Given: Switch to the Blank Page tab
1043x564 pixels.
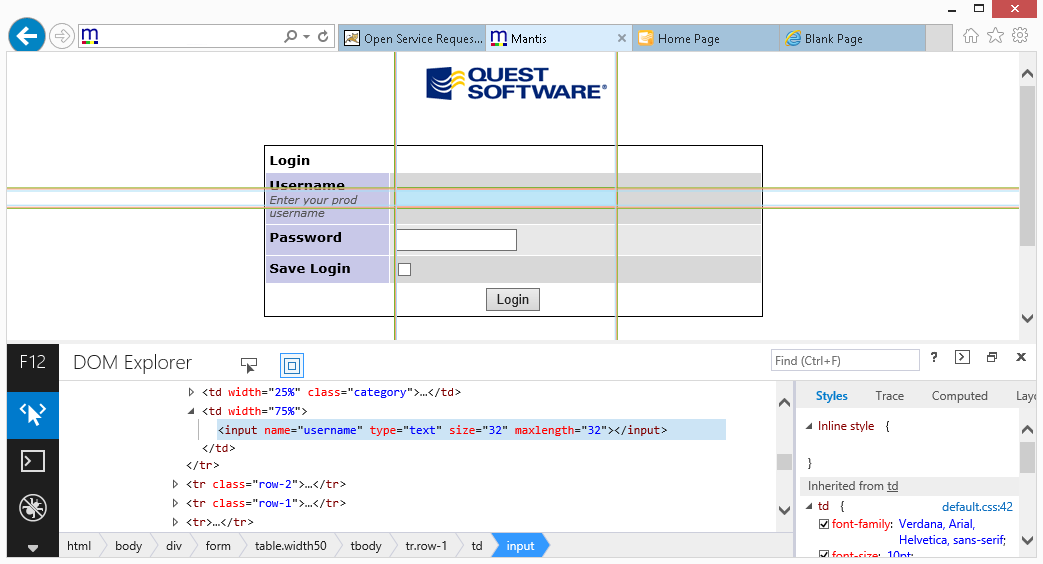Looking at the screenshot, I should pyautogui.click(x=852, y=39).
